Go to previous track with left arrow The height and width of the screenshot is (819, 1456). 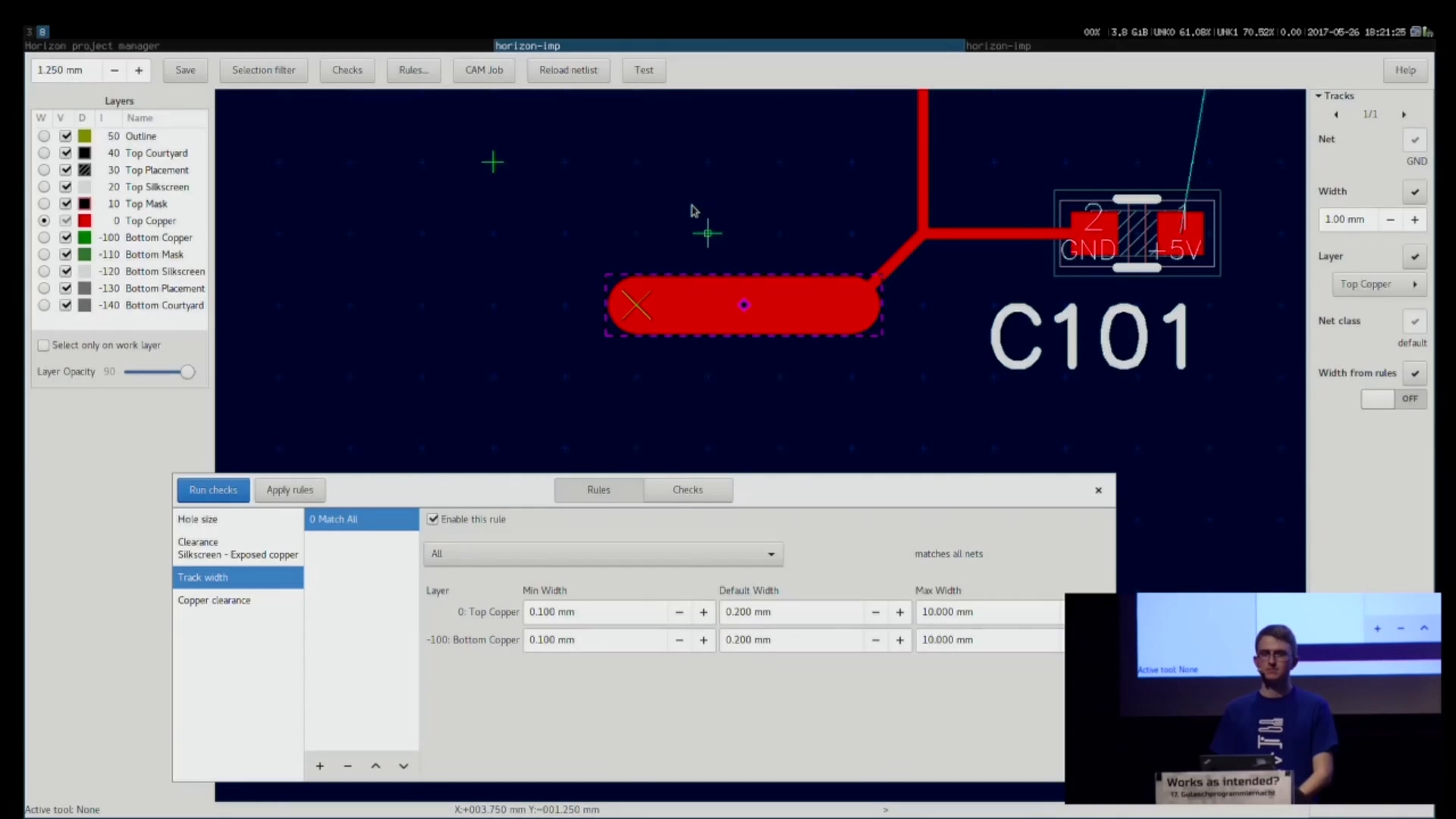tap(1336, 115)
